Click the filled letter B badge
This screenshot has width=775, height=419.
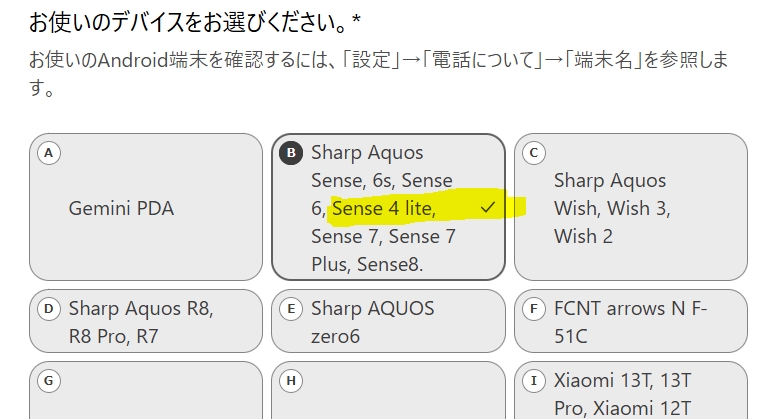click(x=290, y=153)
